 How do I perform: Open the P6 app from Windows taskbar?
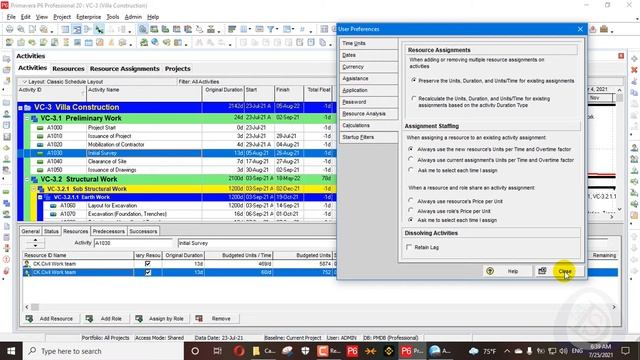(352, 351)
